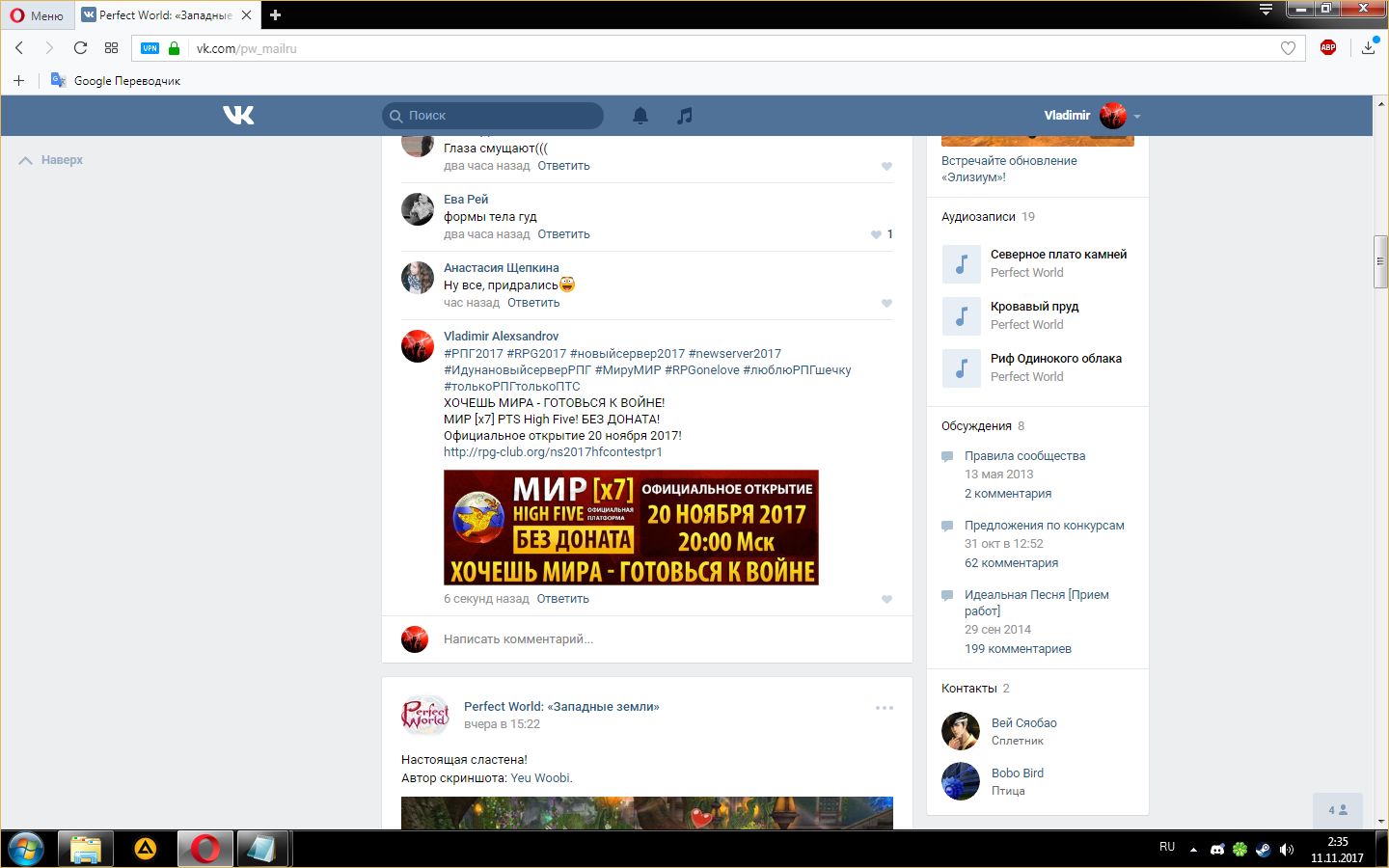Open the music player note icon

pos(684,116)
